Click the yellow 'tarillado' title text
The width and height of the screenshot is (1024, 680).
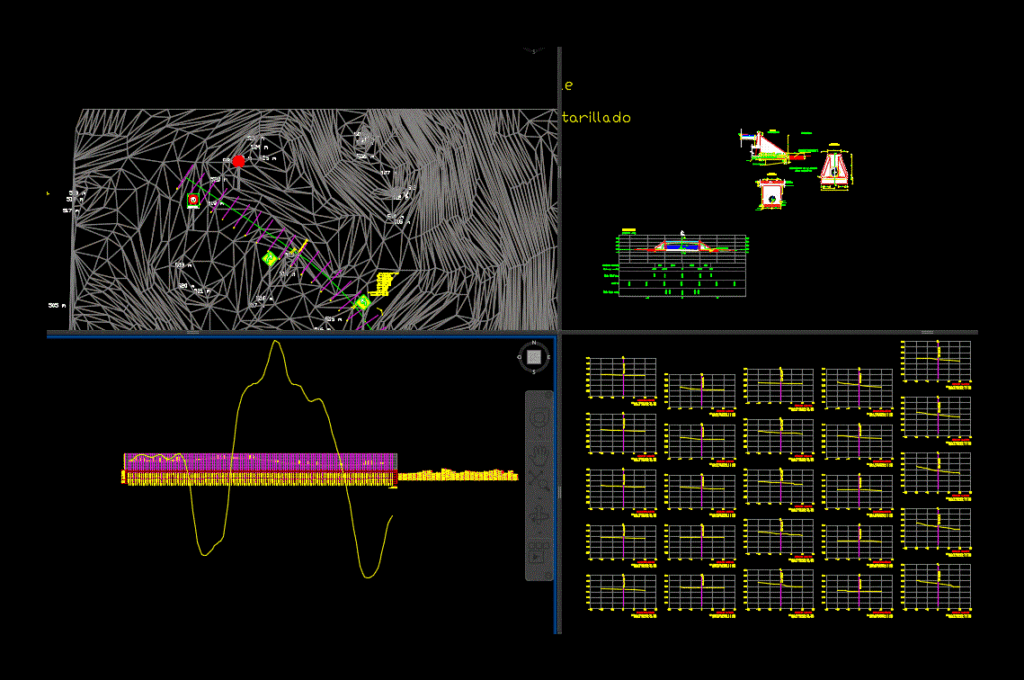coord(596,118)
